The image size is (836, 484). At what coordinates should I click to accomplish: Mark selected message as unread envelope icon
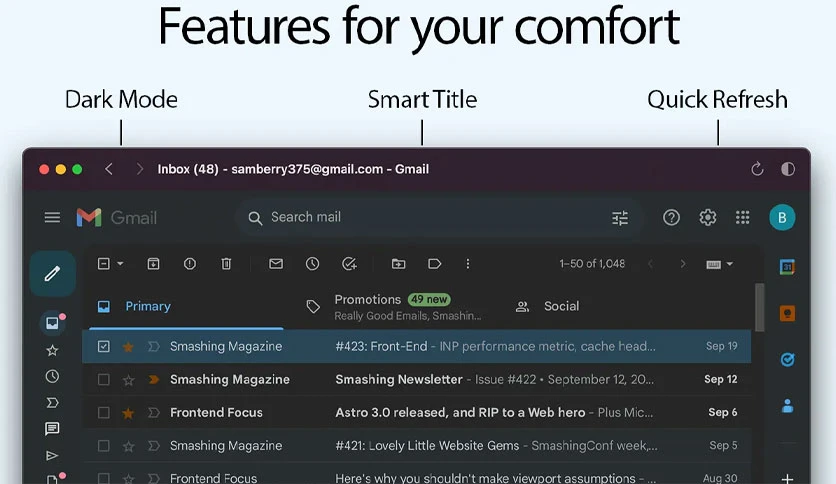(x=276, y=264)
